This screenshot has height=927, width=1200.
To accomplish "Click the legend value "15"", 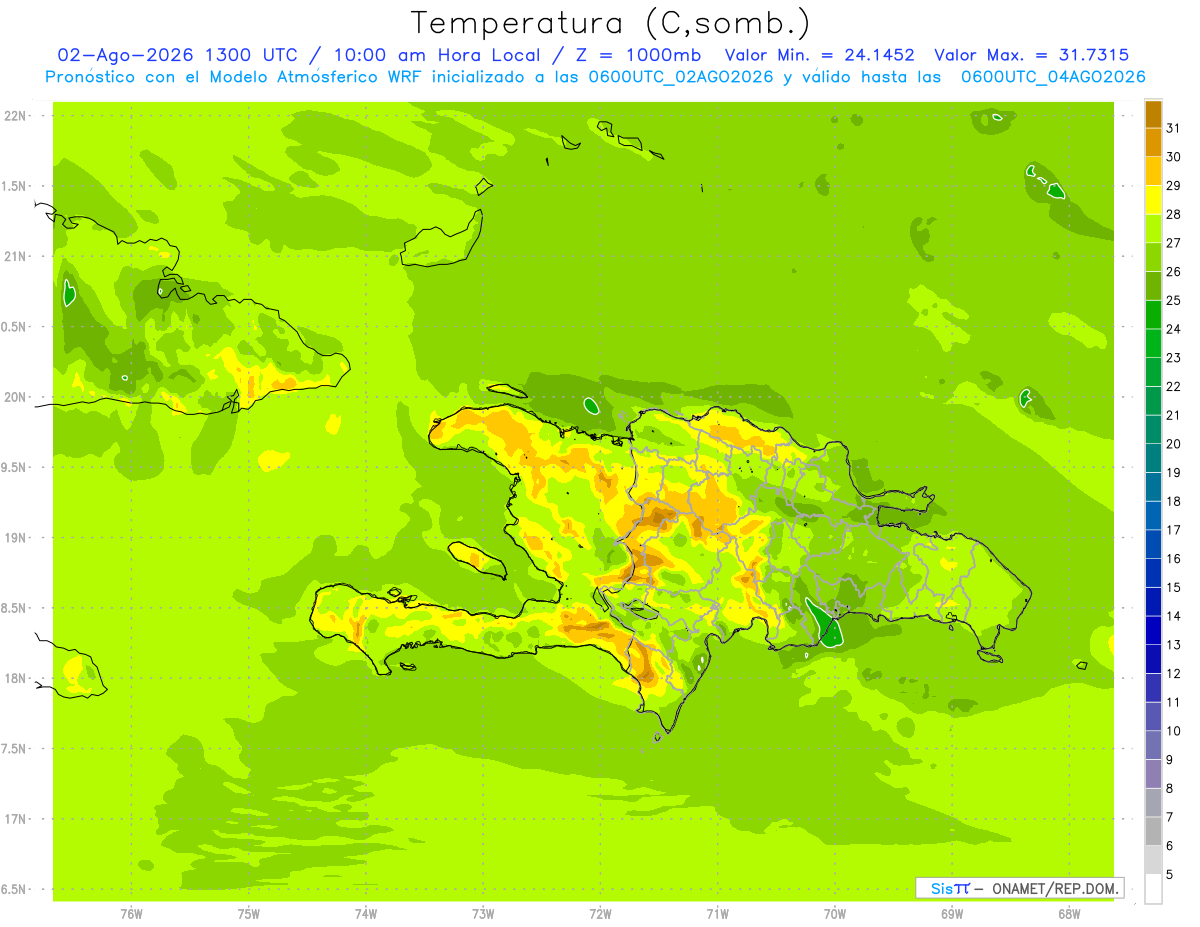I will (x=1172, y=587).
